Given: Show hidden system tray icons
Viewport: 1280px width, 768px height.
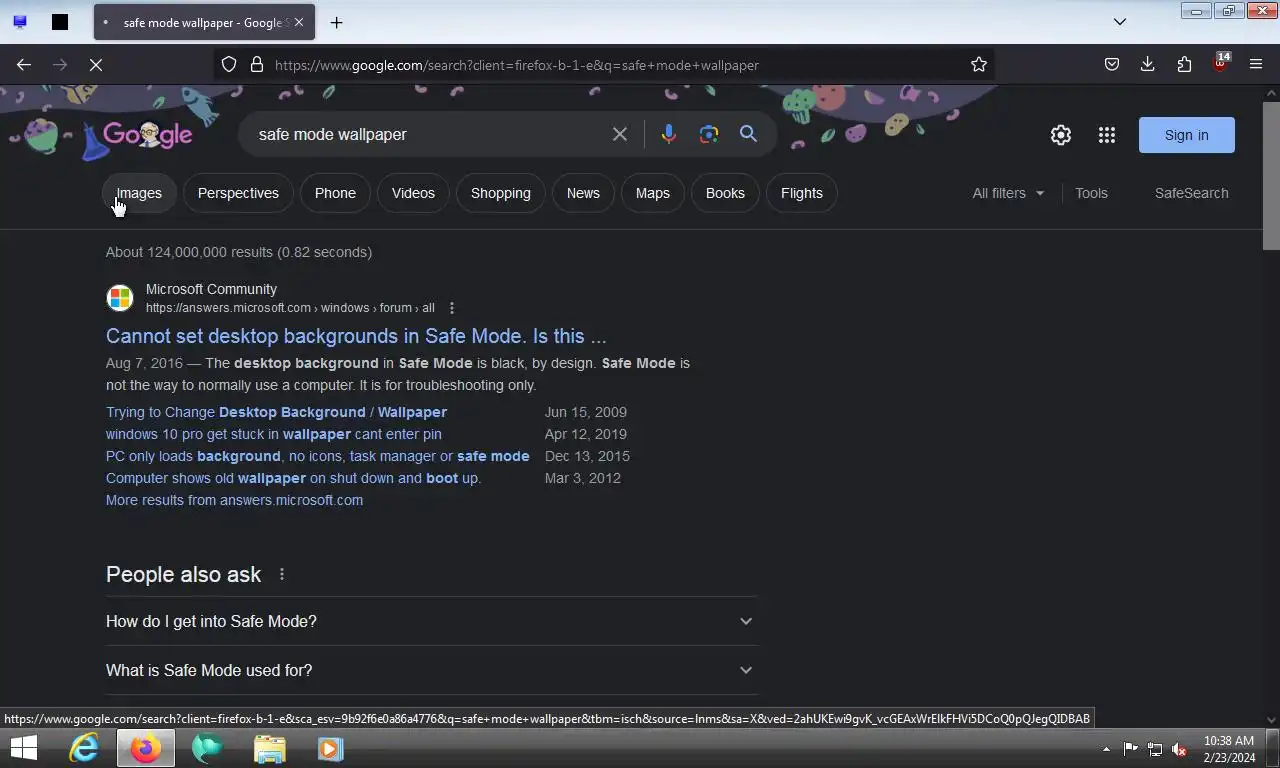Looking at the screenshot, I should [1106, 749].
